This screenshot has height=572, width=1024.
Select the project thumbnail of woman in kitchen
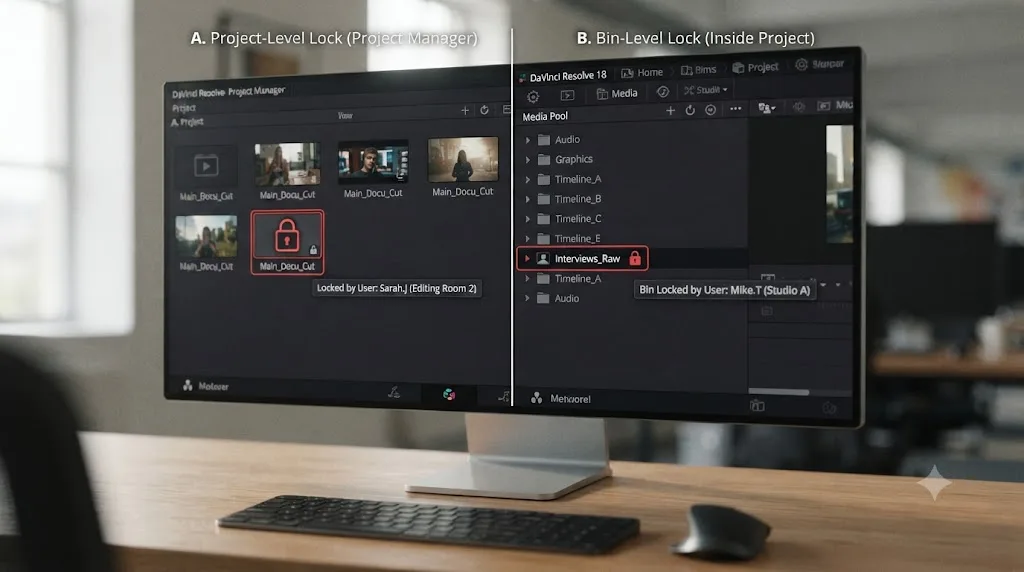287,164
